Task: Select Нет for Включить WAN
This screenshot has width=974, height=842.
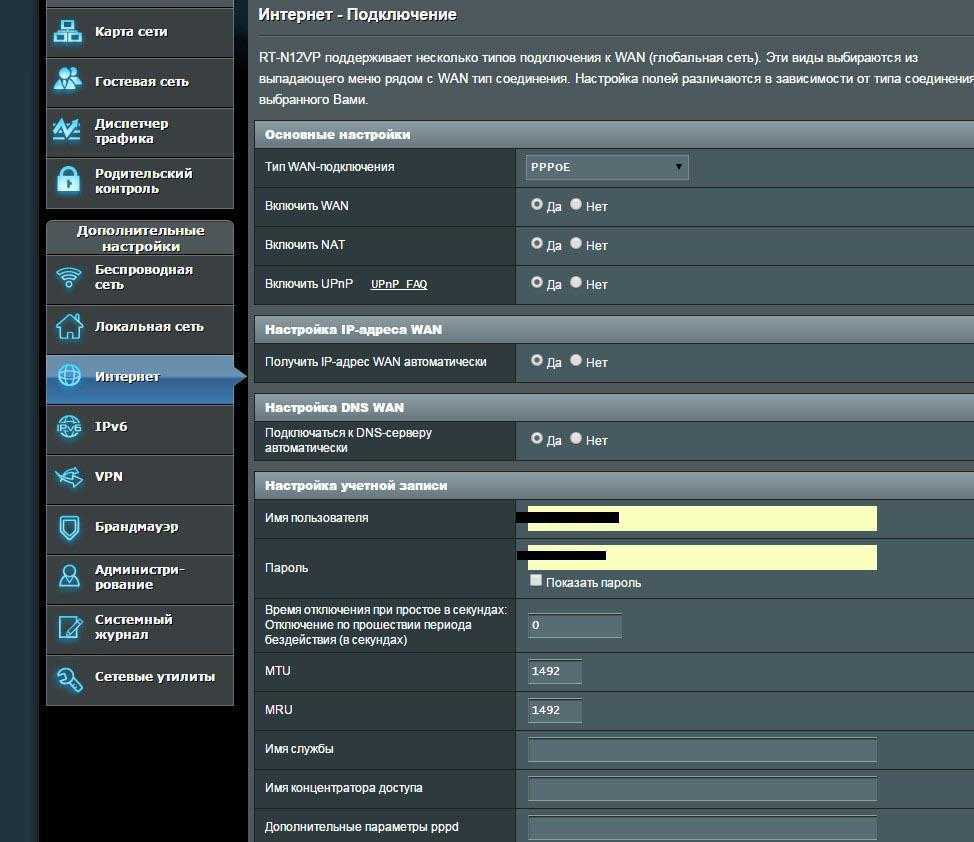Action: pos(576,204)
